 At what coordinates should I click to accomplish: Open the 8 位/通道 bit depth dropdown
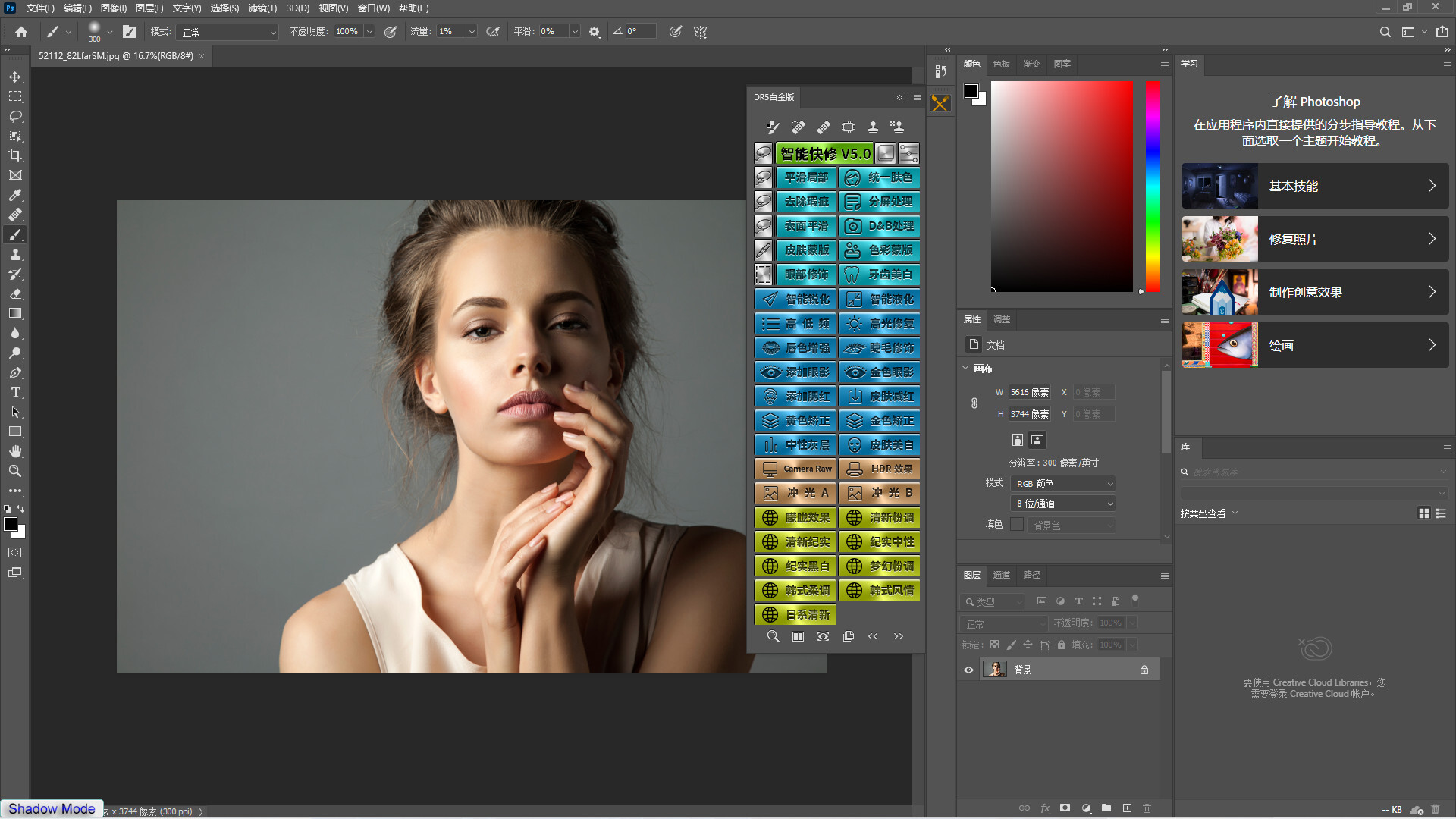coord(1062,503)
